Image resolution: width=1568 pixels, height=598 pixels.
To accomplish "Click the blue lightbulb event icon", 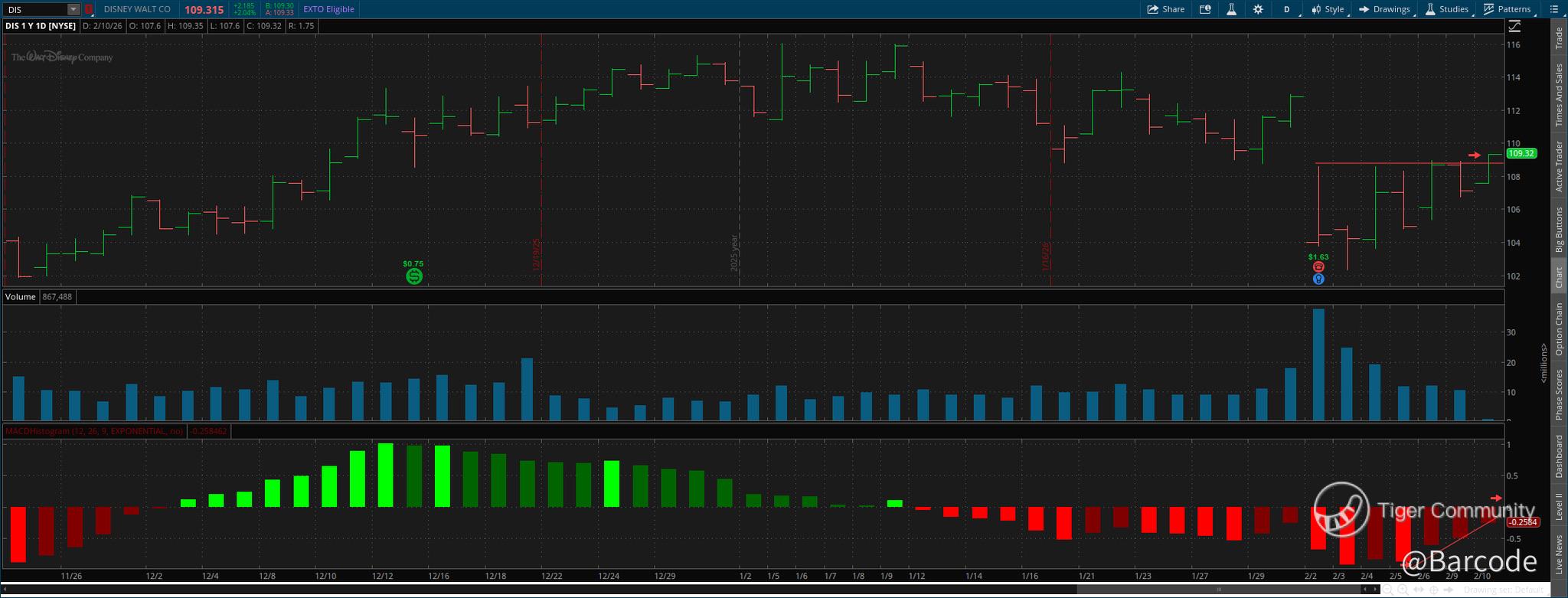I will [1318, 279].
